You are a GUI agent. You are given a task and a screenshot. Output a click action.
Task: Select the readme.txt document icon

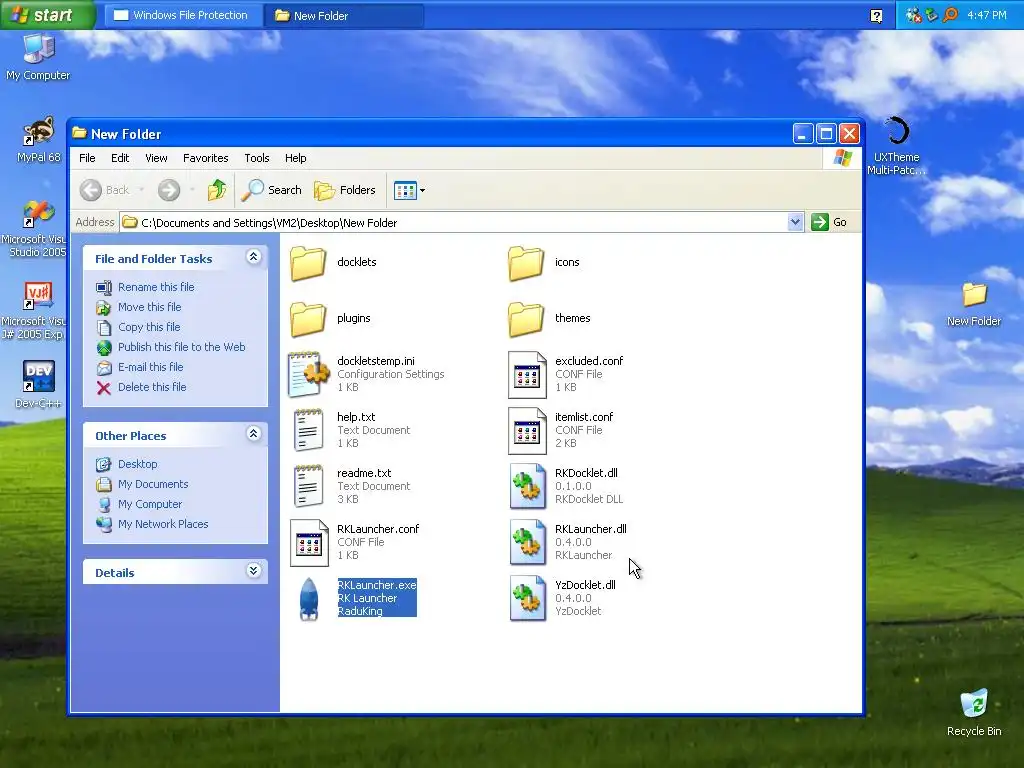click(x=308, y=487)
